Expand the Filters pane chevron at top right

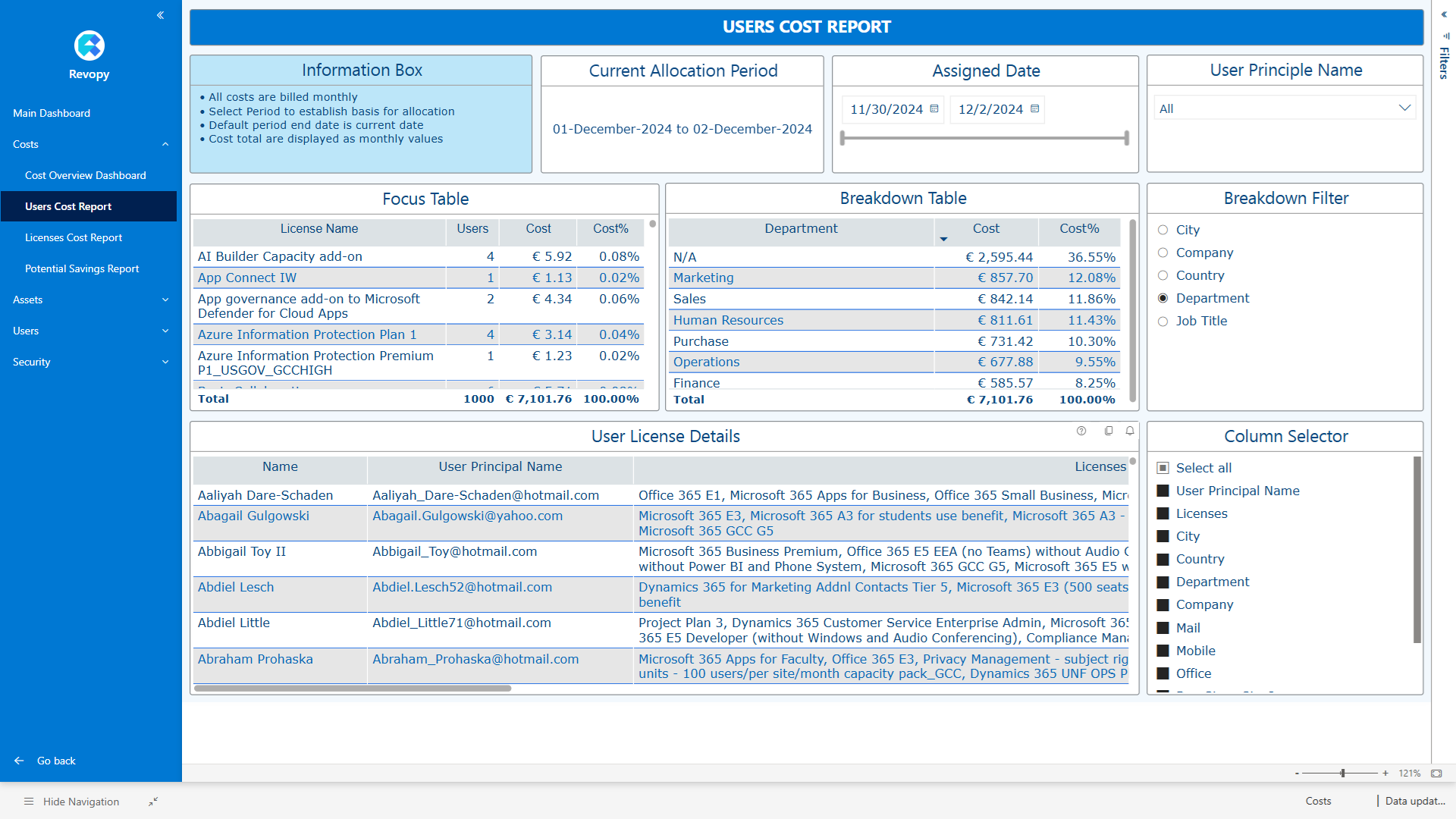[1444, 14]
